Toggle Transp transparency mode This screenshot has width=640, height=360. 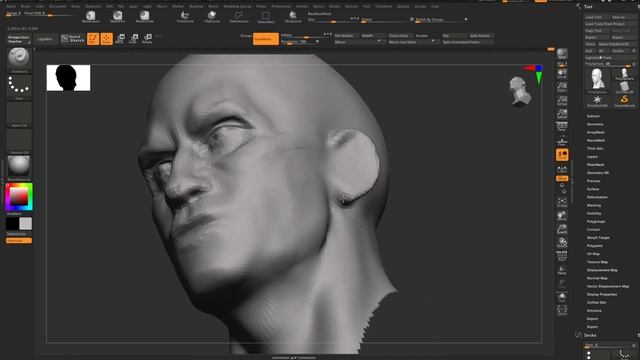pos(562,270)
